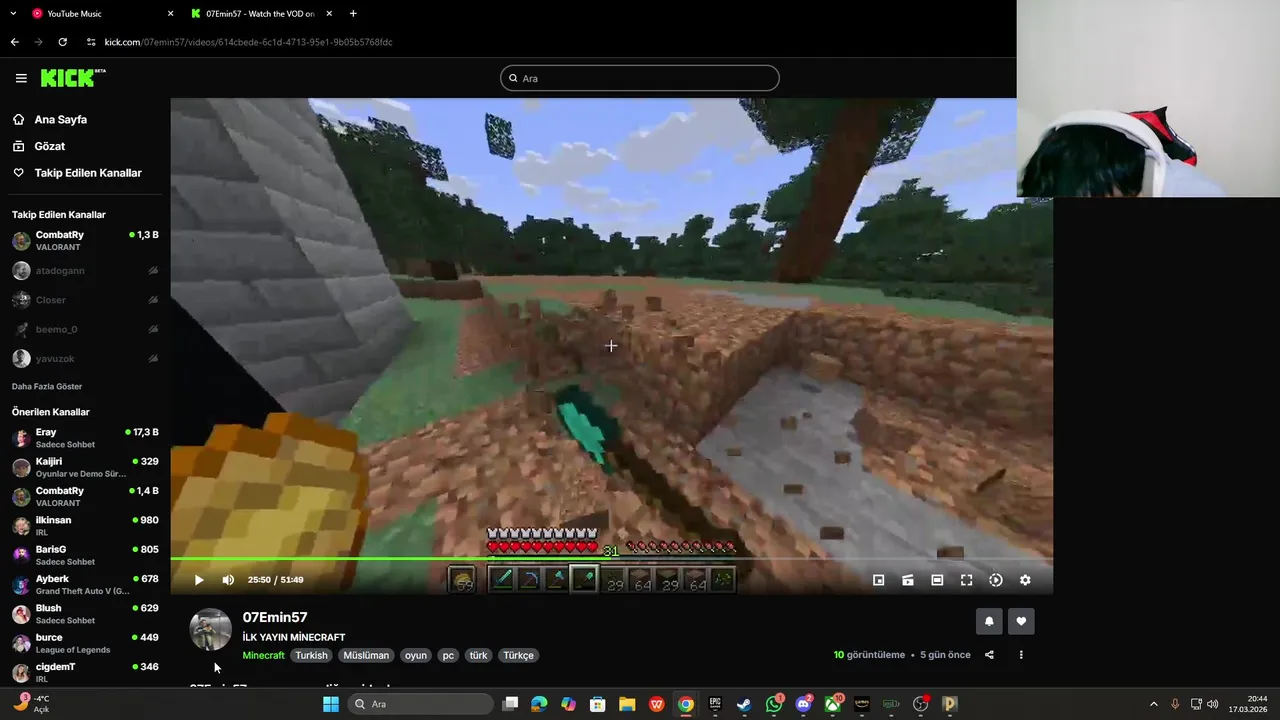Viewport: 1280px width, 720px height.
Task: Select the pc tag
Action: point(448,655)
